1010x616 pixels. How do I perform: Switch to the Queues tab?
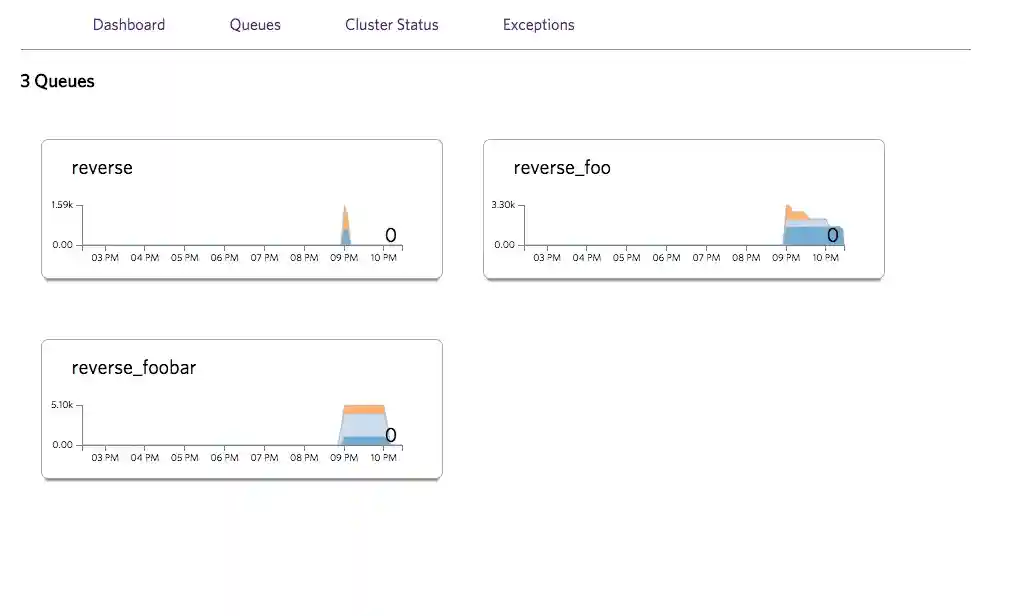click(255, 25)
